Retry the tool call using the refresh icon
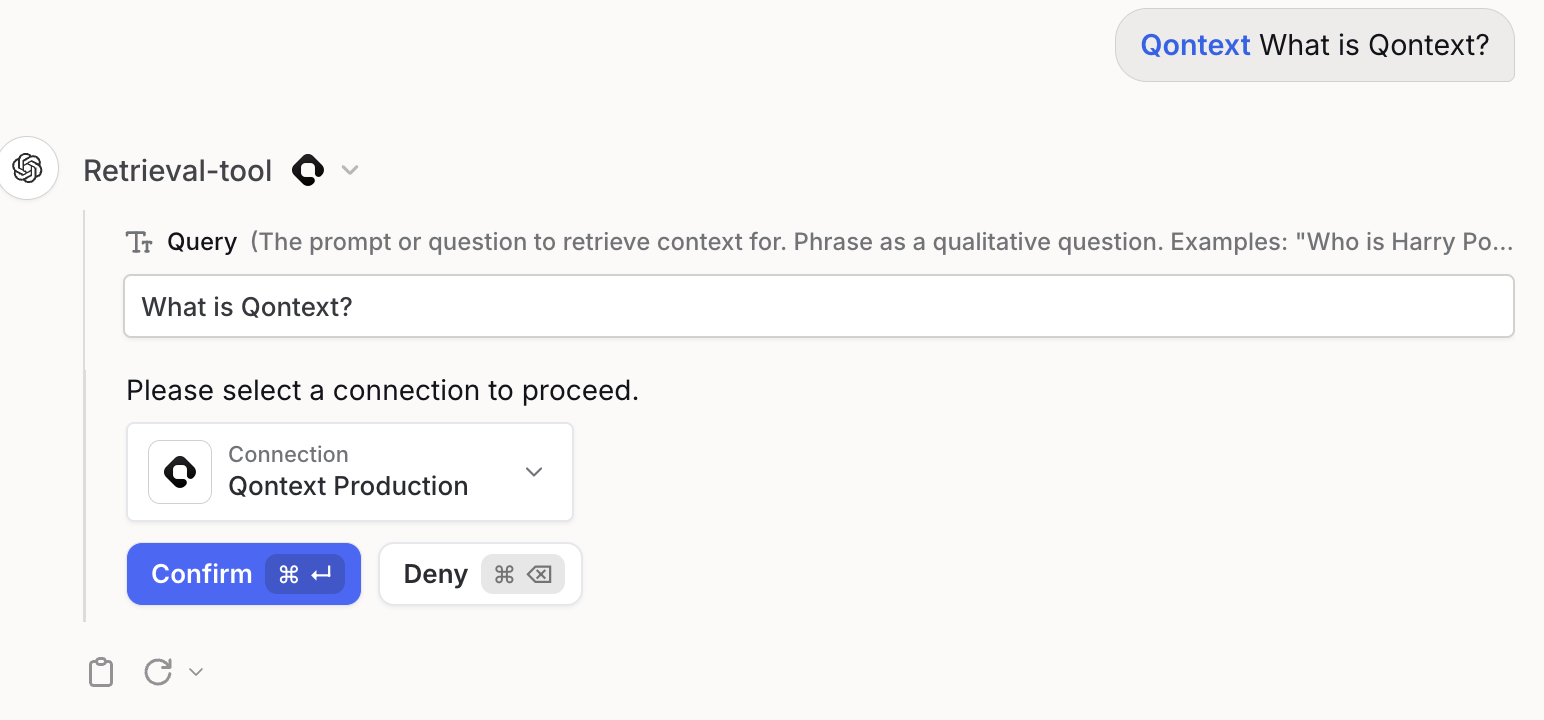The width and height of the screenshot is (1544, 720). [x=157, y=671]
